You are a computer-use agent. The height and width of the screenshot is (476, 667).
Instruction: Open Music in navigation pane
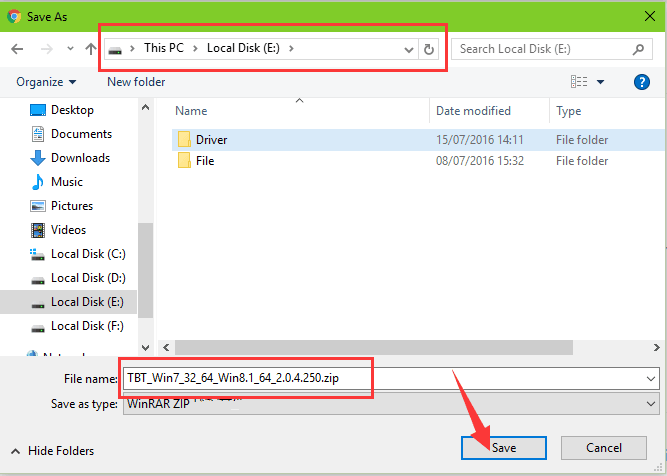pyautogui.click(x=67, y=182)
